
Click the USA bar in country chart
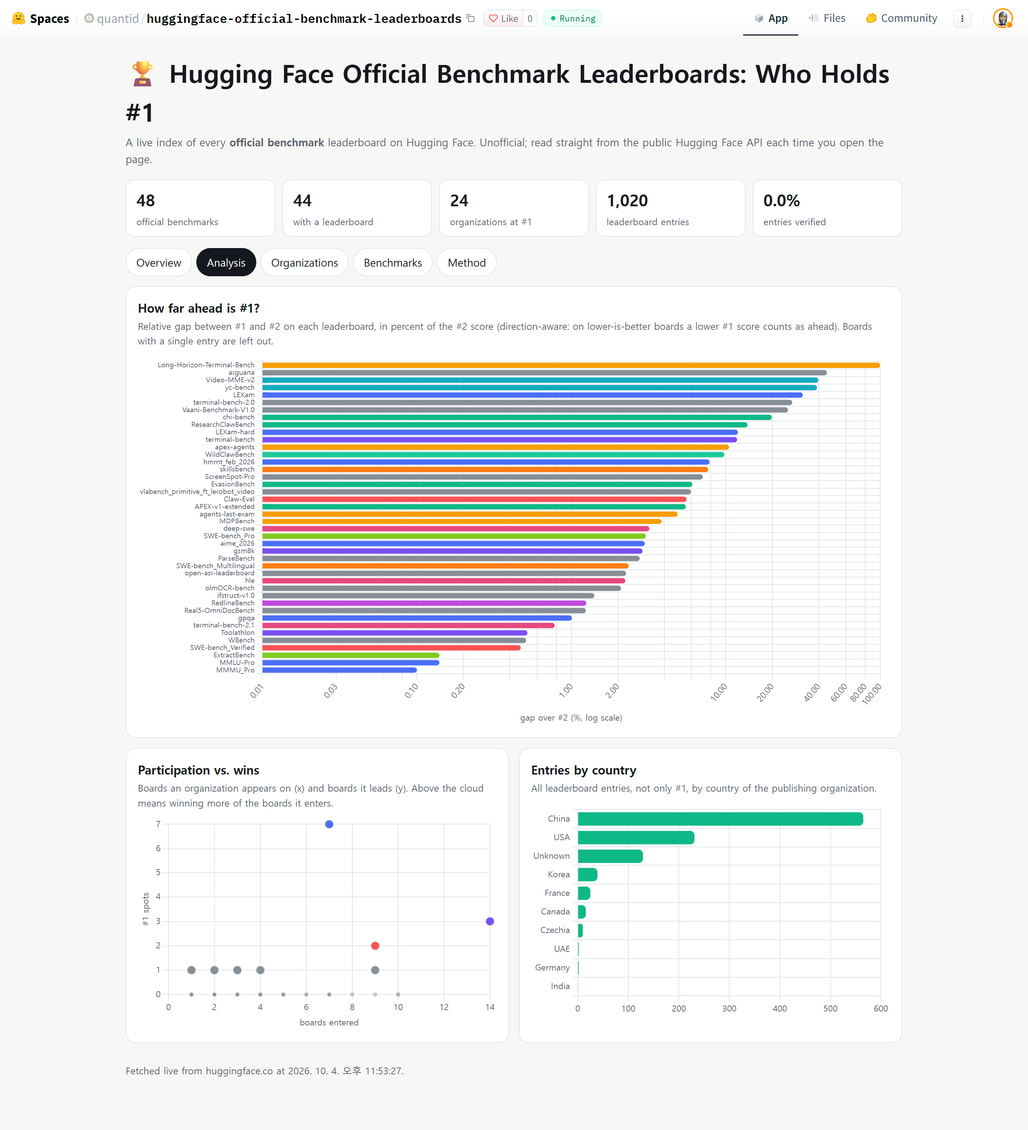[x=636, y=837]
